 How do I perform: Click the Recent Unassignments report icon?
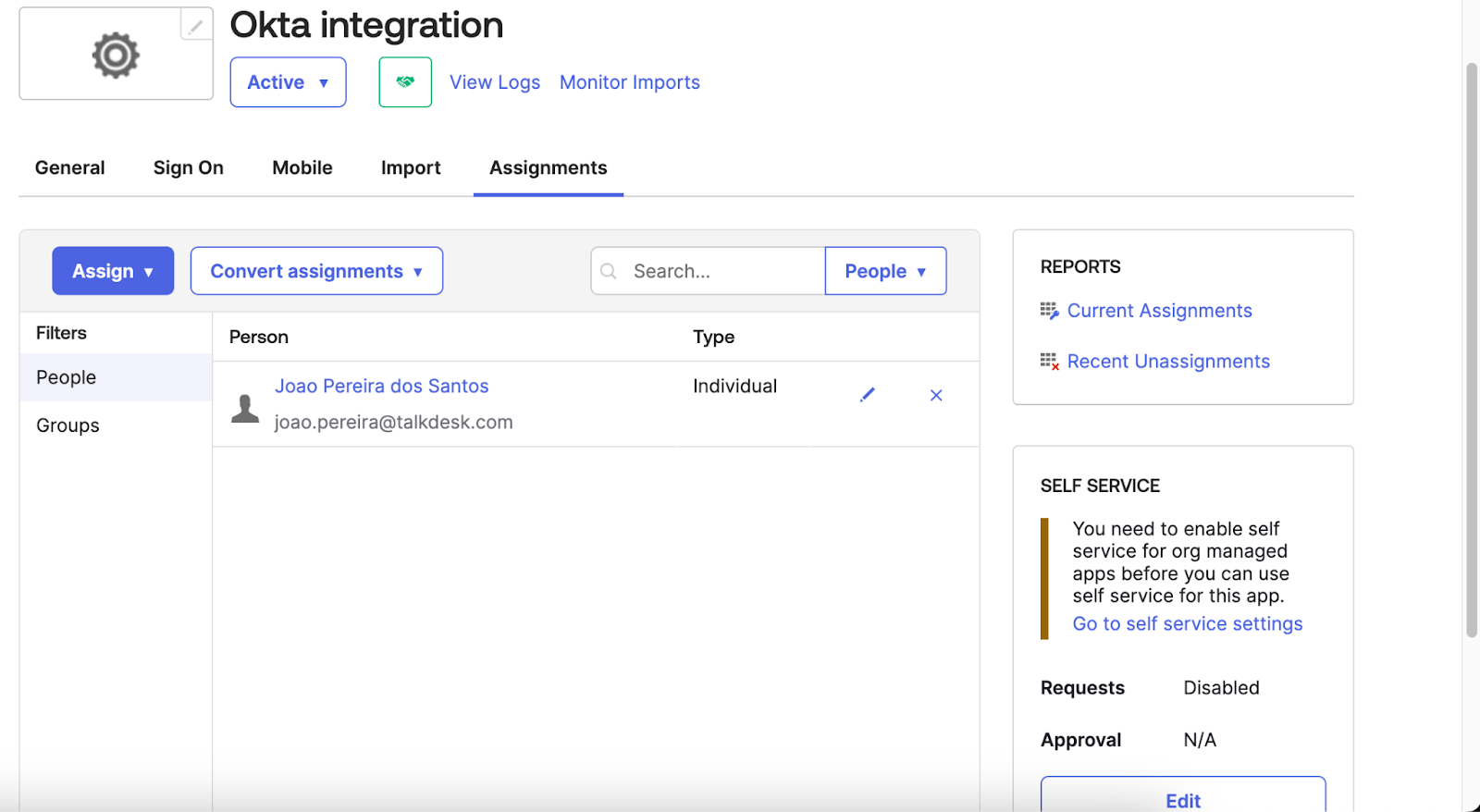1049,362
